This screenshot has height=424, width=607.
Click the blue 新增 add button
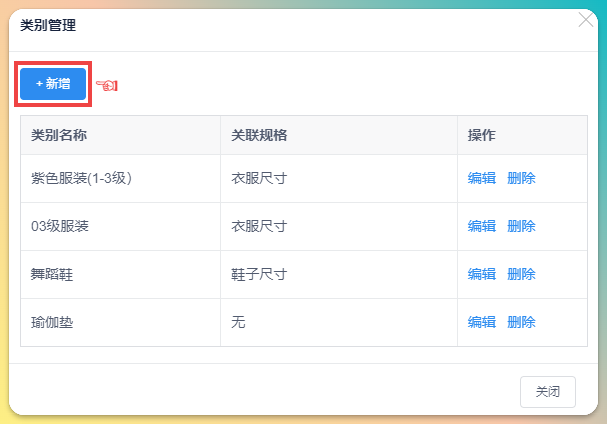pyautogui.click(x=53, y=84)
